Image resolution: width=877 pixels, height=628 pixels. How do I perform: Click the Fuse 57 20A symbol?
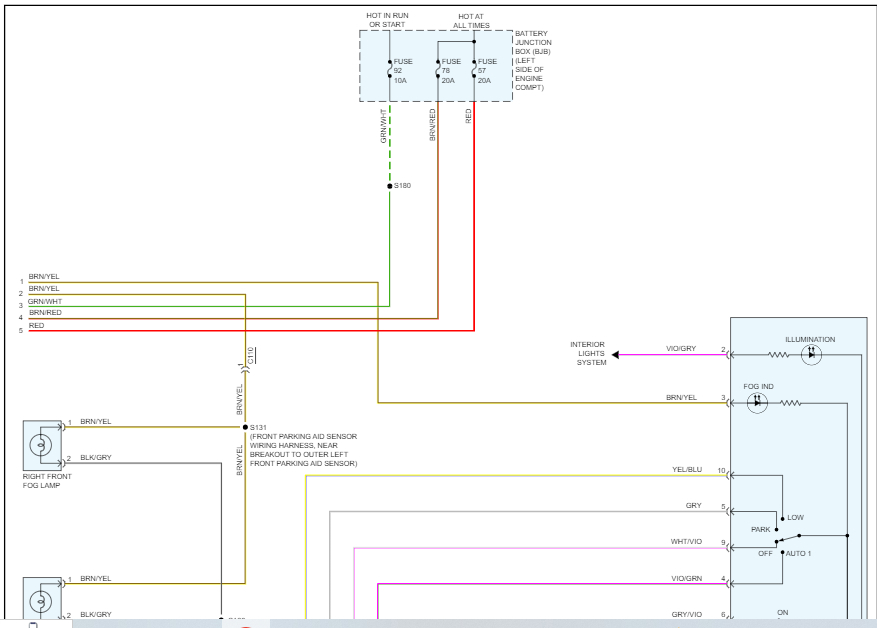click(x=474, y=69)
